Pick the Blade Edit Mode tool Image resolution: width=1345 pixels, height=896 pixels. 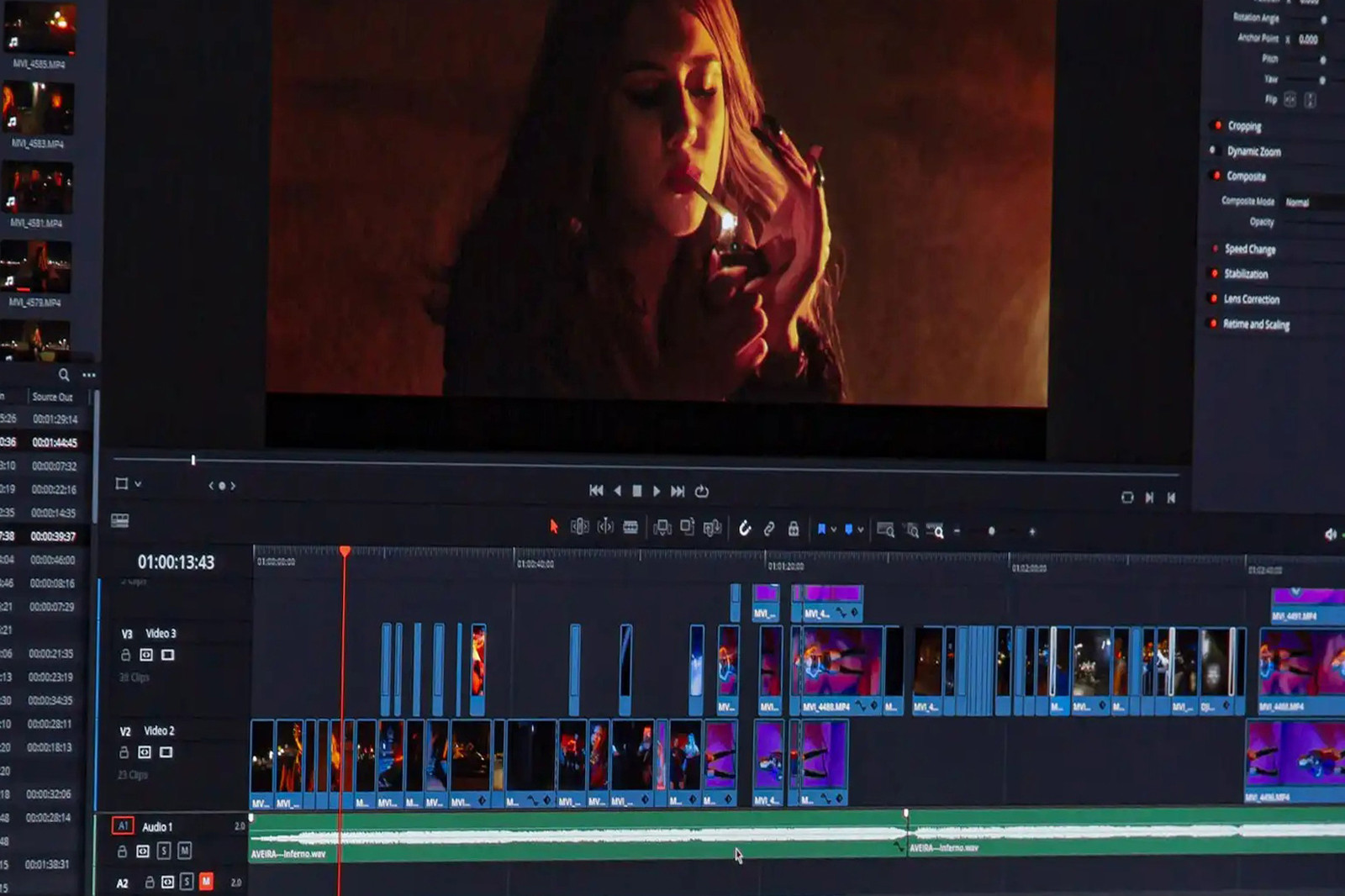(630, 528)
